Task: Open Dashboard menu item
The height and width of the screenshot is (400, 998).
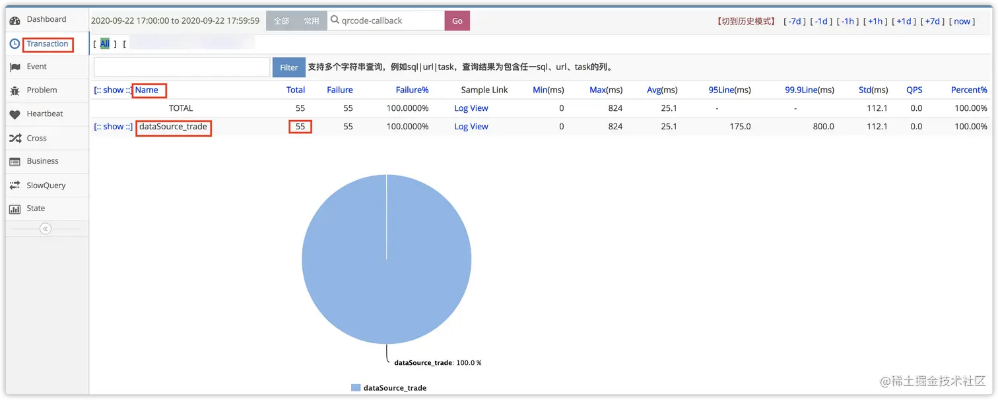Action: [x=46, y=20]
